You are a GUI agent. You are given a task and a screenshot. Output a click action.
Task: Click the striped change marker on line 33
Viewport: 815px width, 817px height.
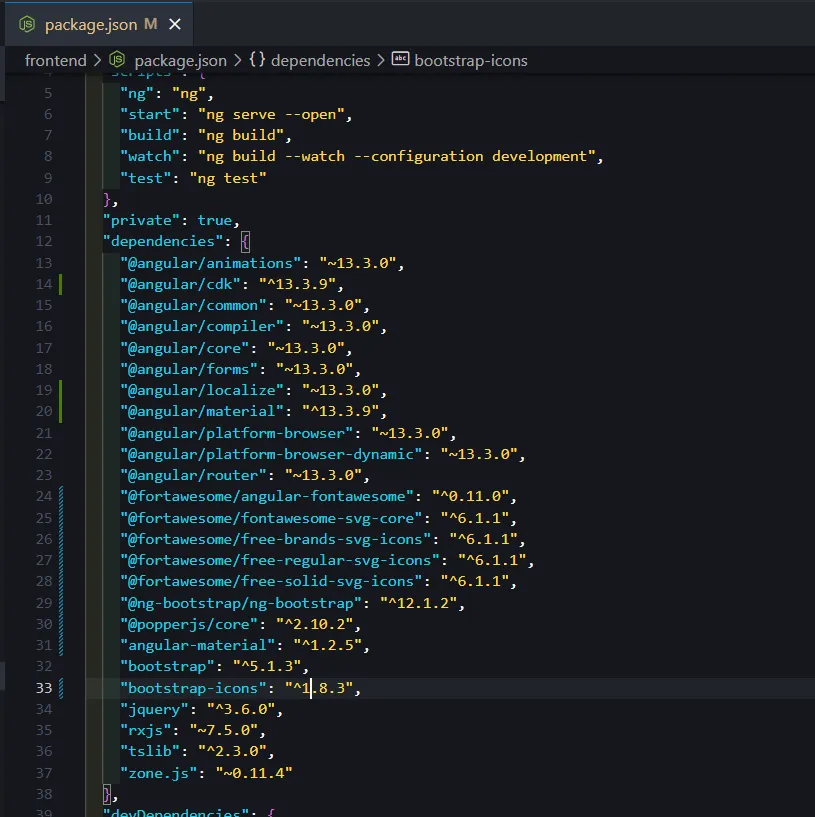pos(61,688)
